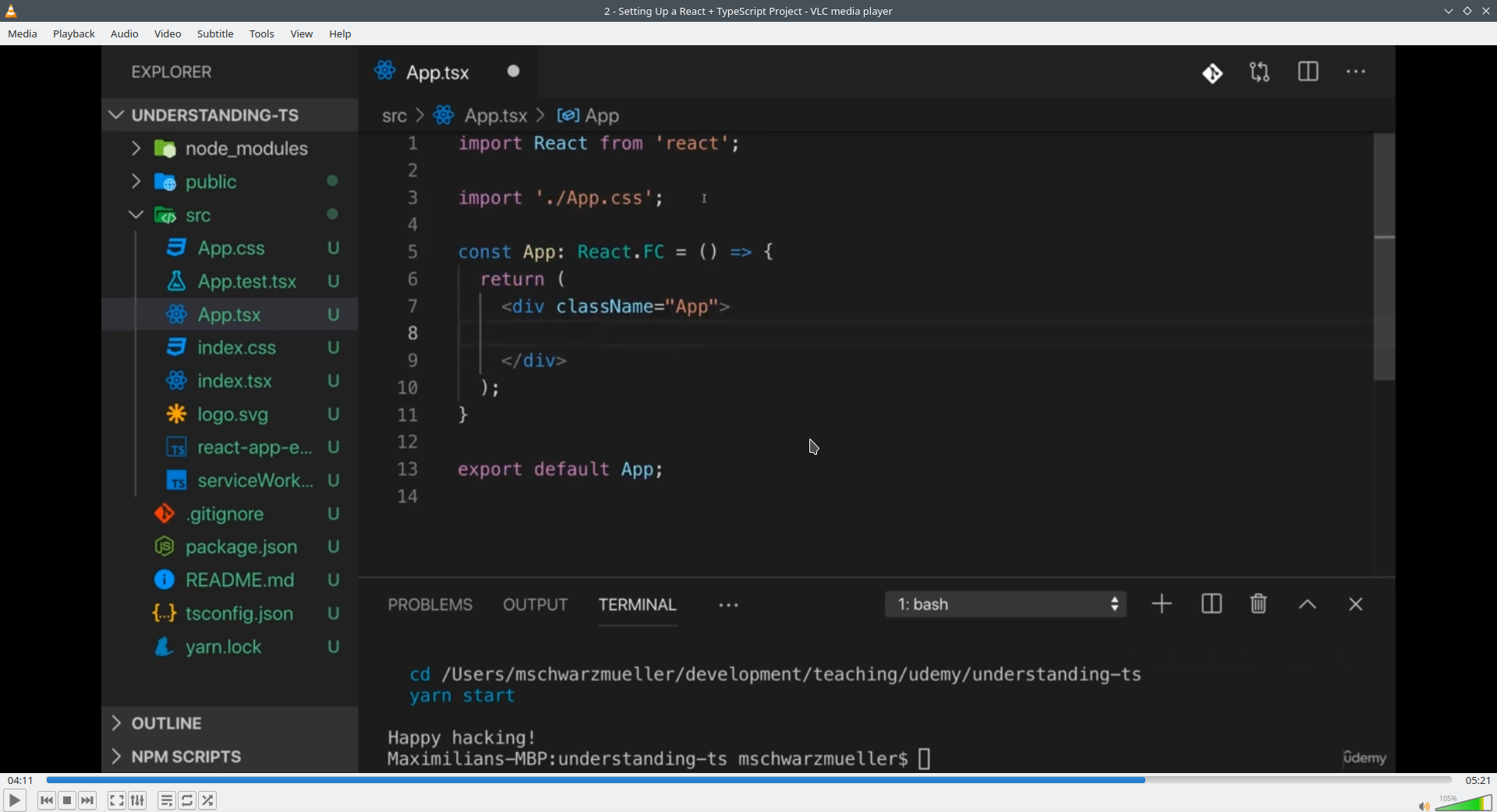Expand the public folder chevron
The width and height of the screenshot is (1497, 812).
click(x=136, y=182)
